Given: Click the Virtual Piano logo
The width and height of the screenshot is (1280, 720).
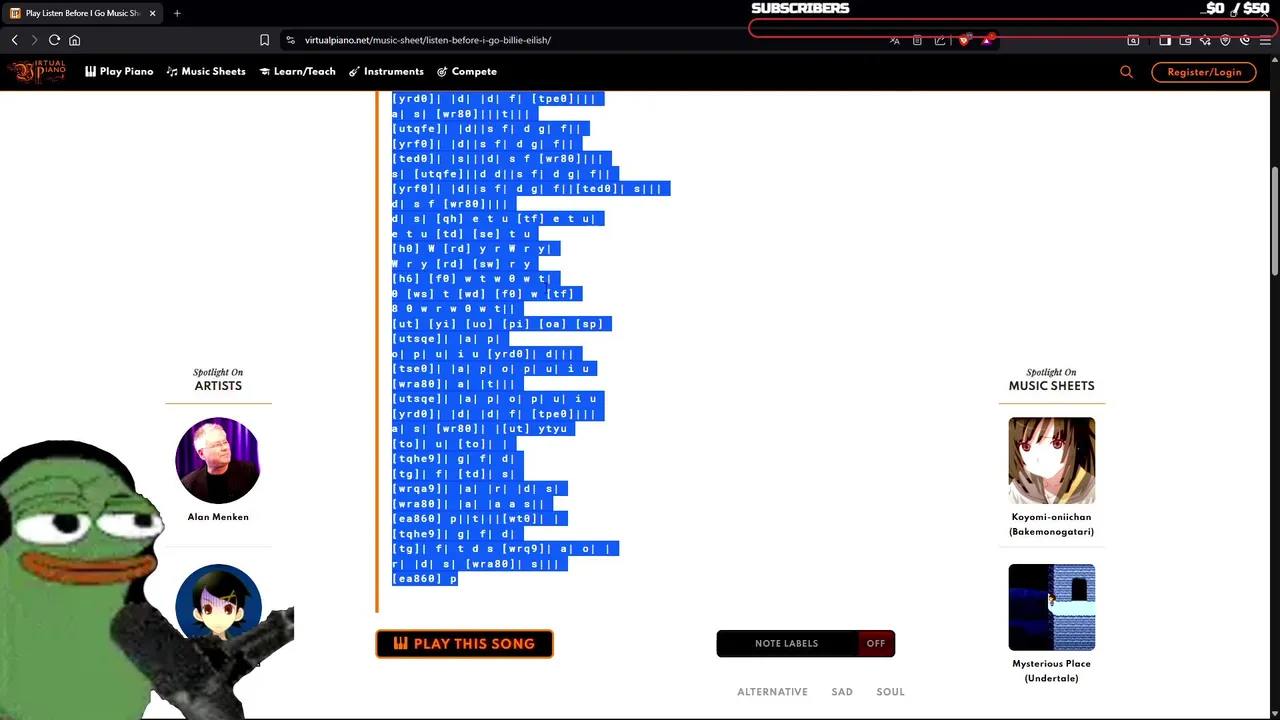Looking at the screenshot, I should 38,71.
